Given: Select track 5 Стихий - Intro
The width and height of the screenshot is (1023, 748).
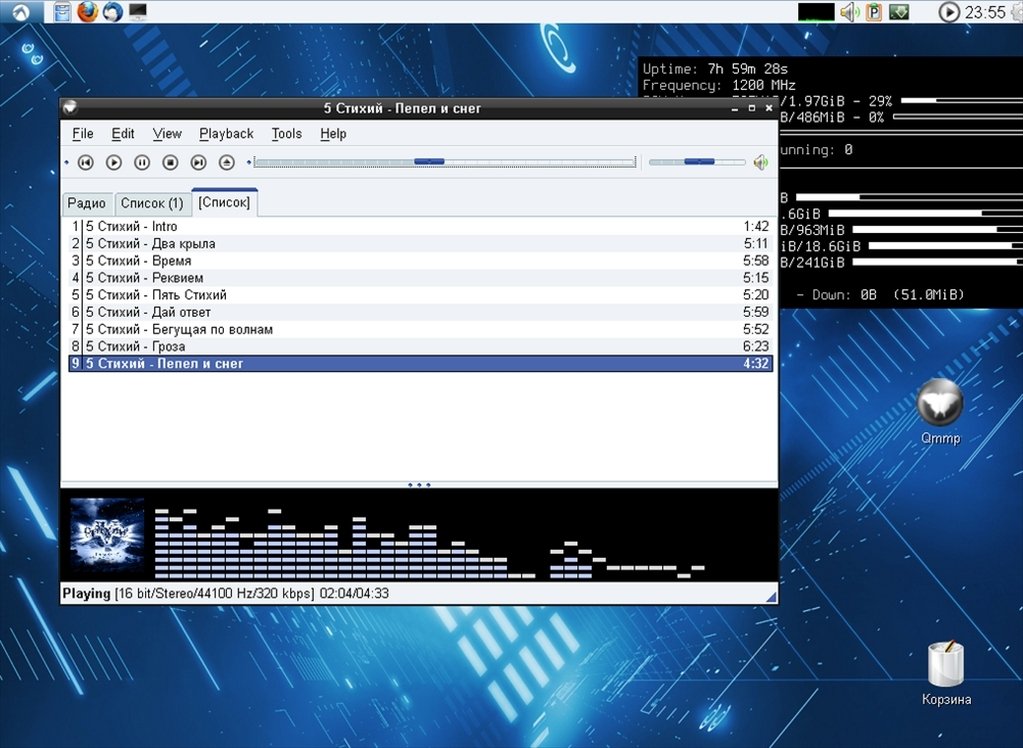Looking at the screenshot, I should pyautogui.click(x=421, y=226).
